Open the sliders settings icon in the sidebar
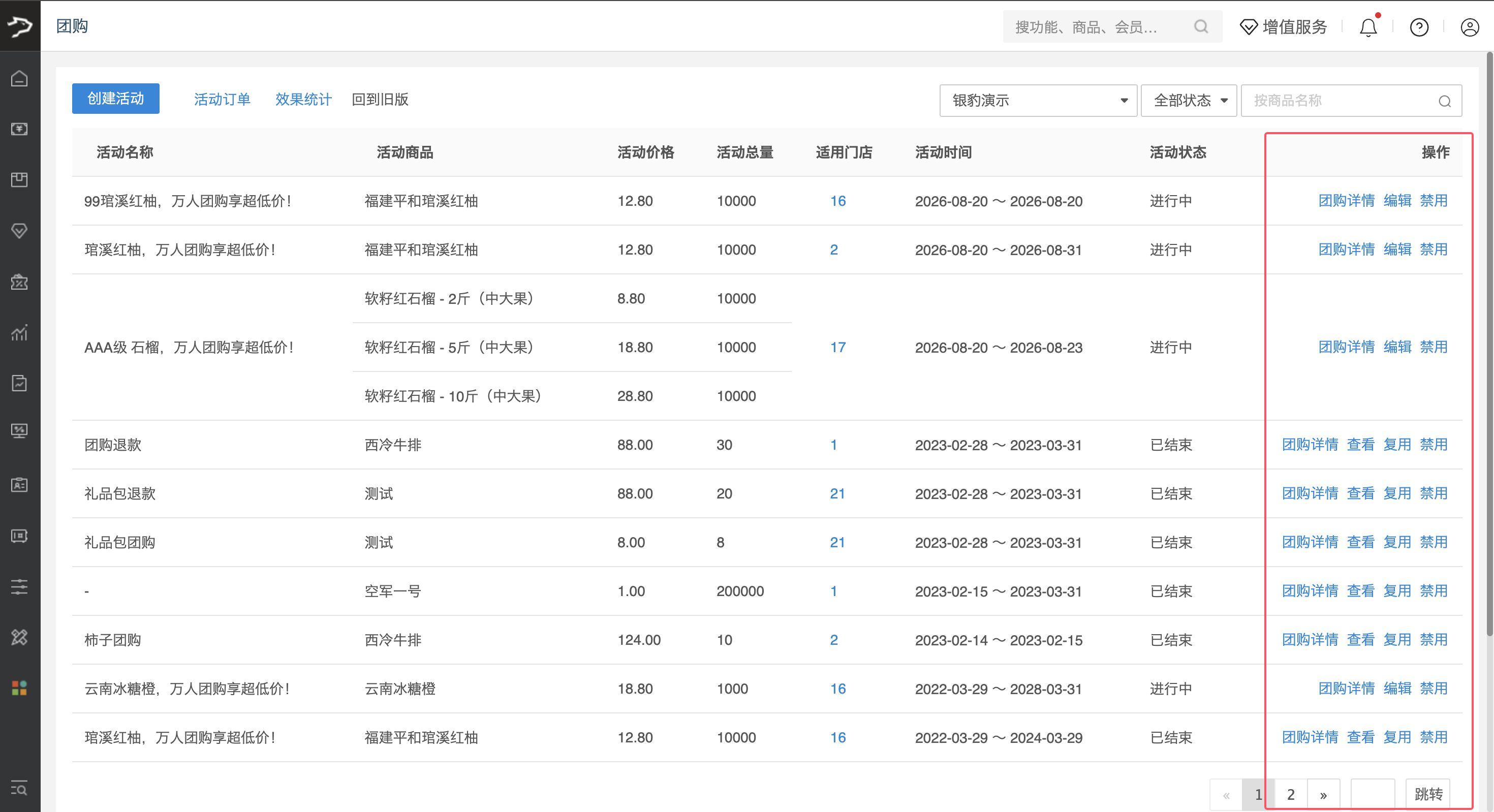The width and height of the screenshot is (1494, 812). tap(19, 586)
